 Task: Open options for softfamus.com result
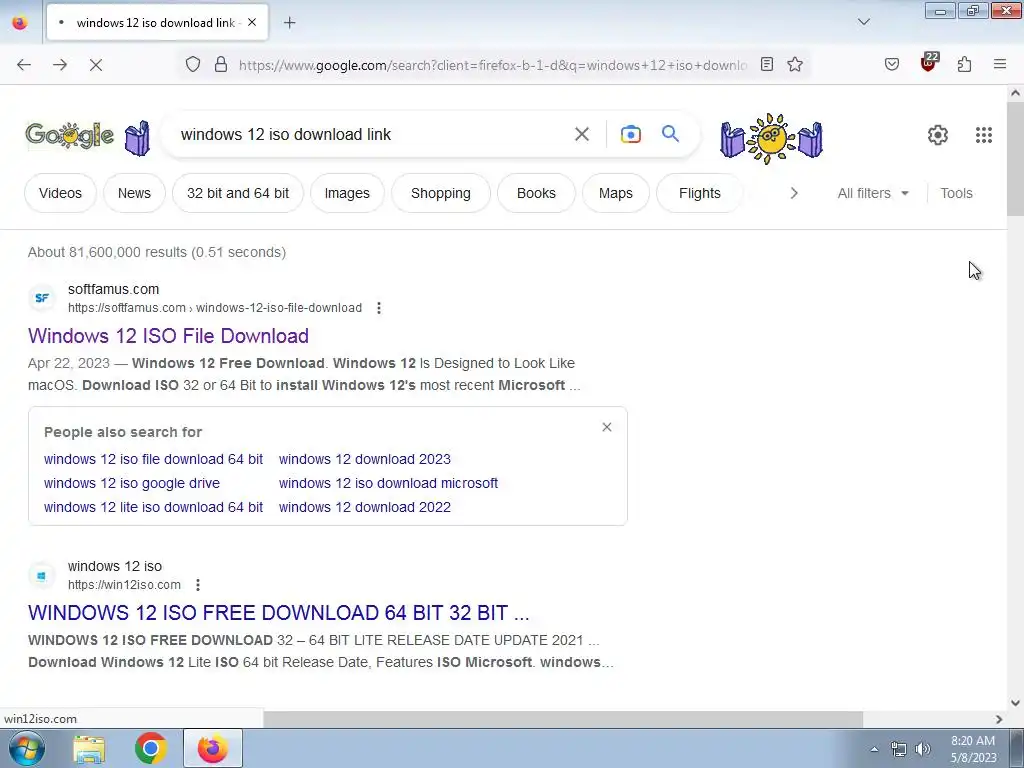tap(379, 308)
